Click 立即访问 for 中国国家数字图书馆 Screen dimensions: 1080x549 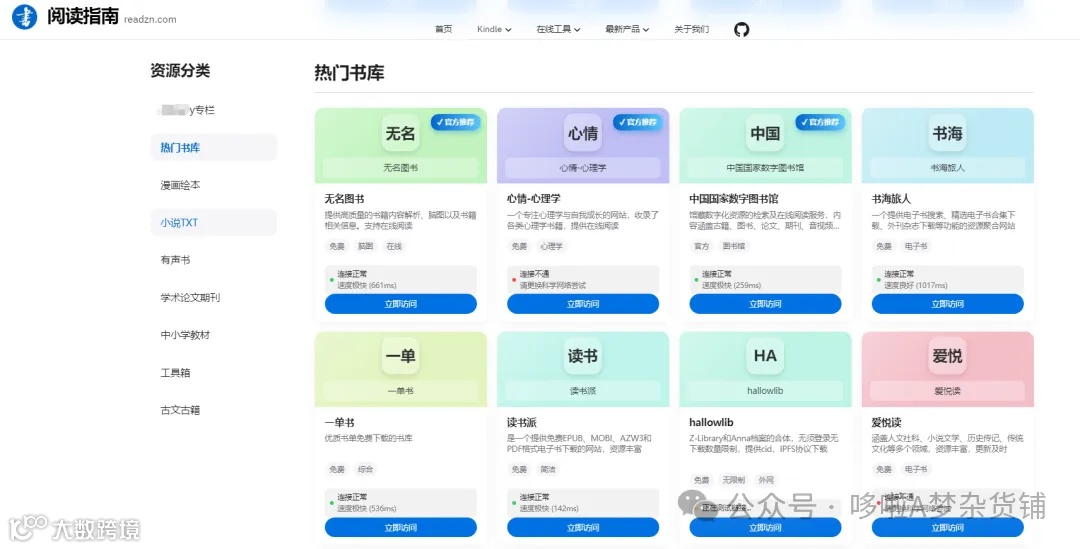(x=765, y=304)
